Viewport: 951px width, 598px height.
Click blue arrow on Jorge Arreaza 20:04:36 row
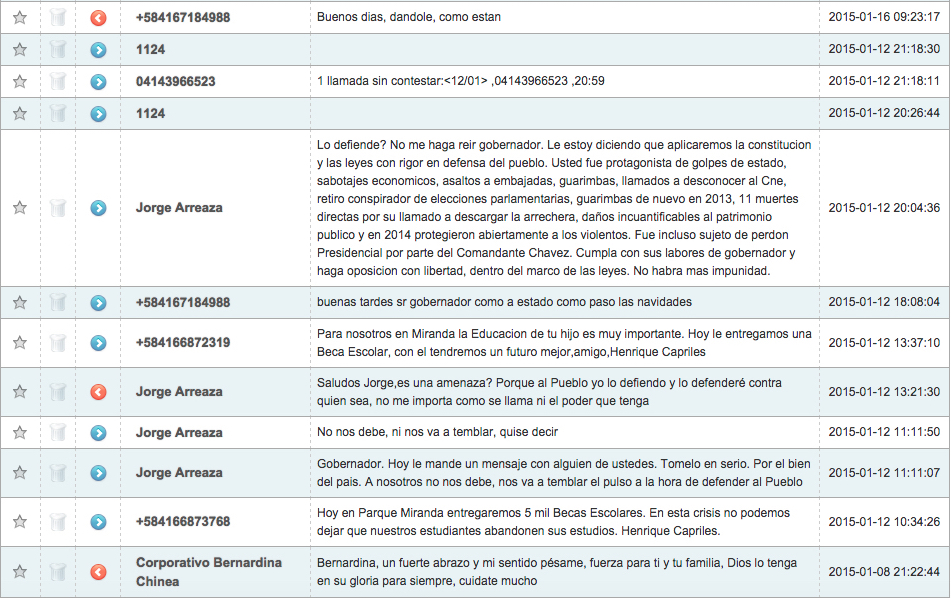[98, 208]
